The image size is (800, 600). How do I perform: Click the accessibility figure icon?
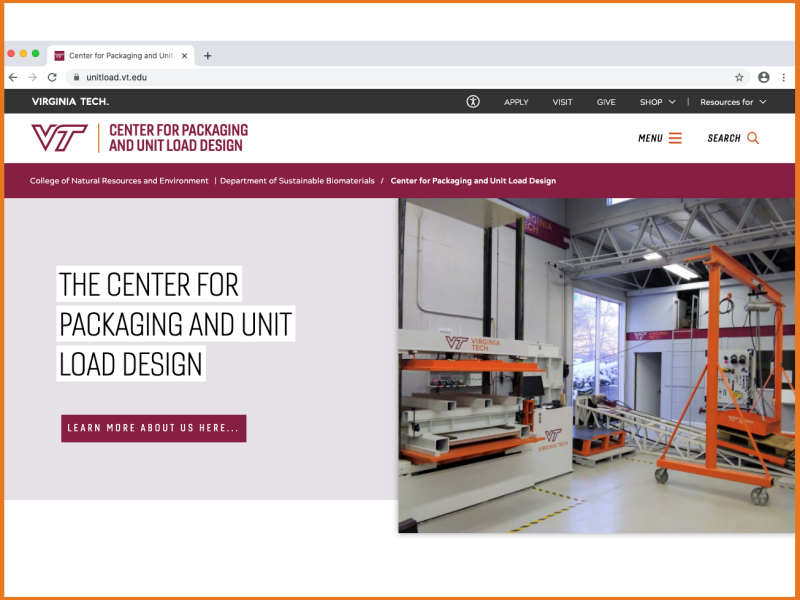473,102
